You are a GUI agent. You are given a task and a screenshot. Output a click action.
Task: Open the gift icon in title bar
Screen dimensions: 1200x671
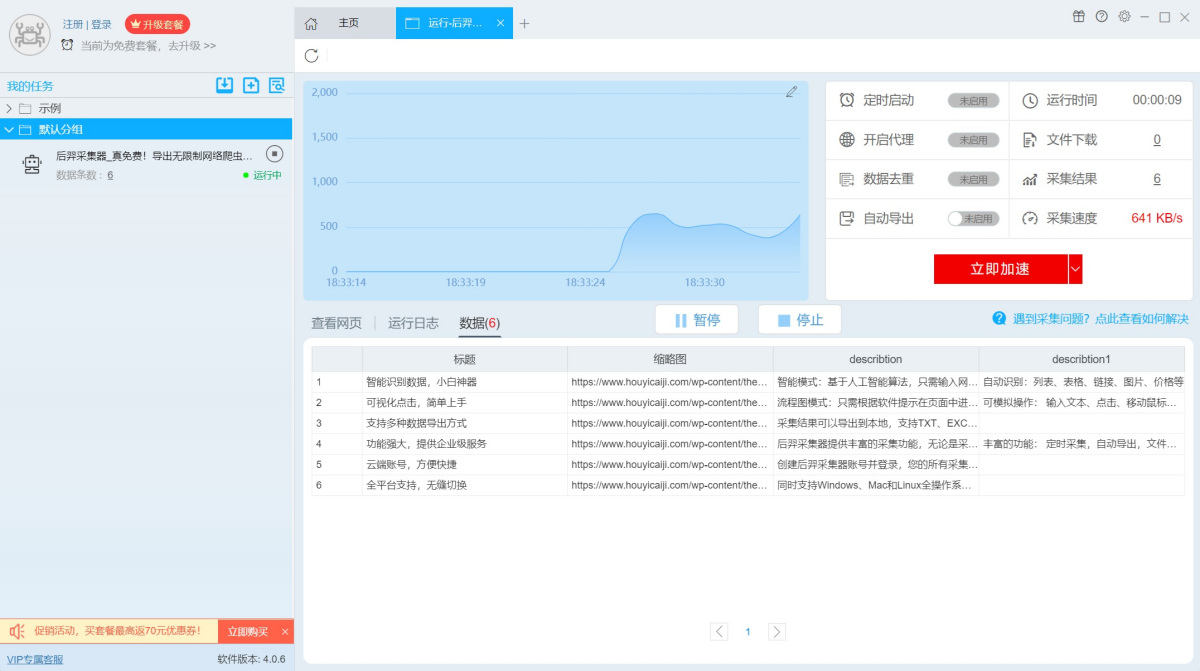pyautogui.click(x=1079, y=17)
